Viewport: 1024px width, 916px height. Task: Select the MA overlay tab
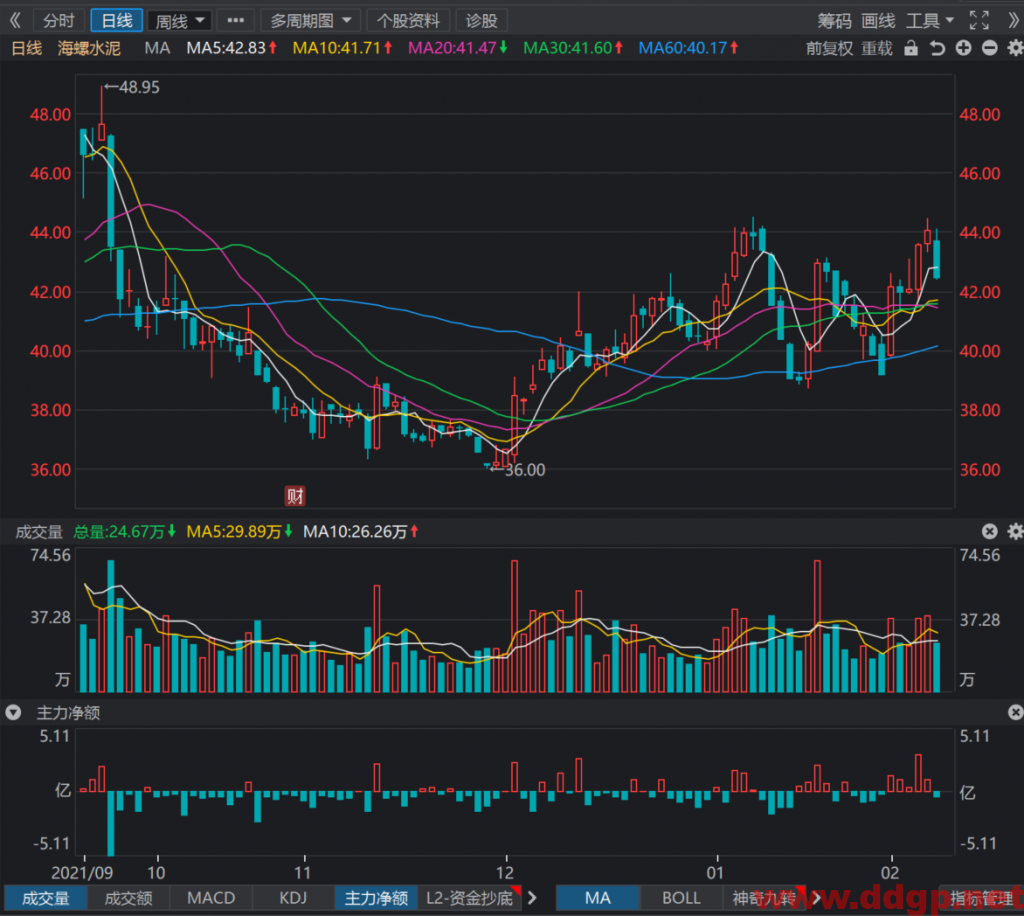pyautogui.click(x=598, y=898)
